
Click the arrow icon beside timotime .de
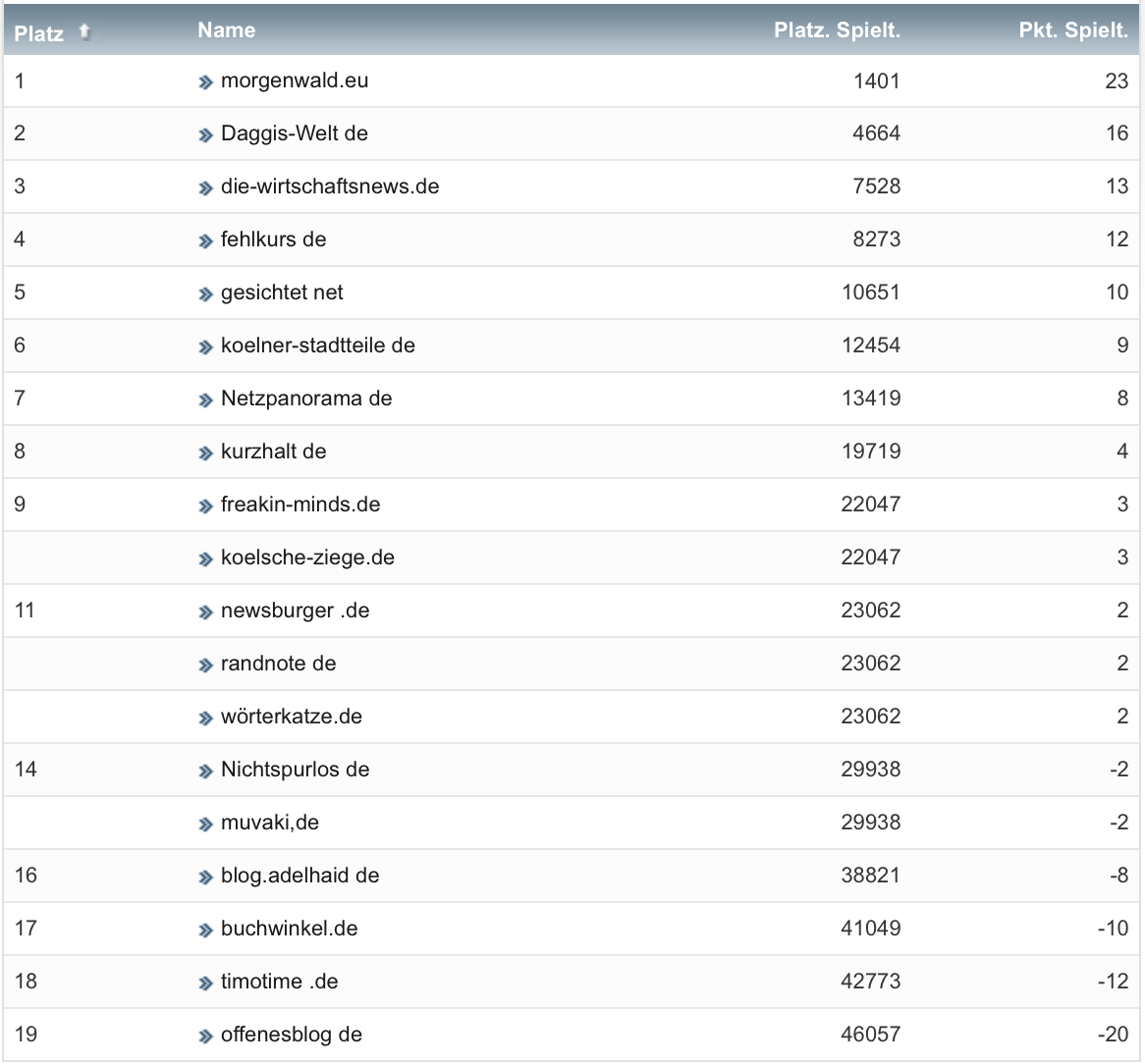pos(205,984)
